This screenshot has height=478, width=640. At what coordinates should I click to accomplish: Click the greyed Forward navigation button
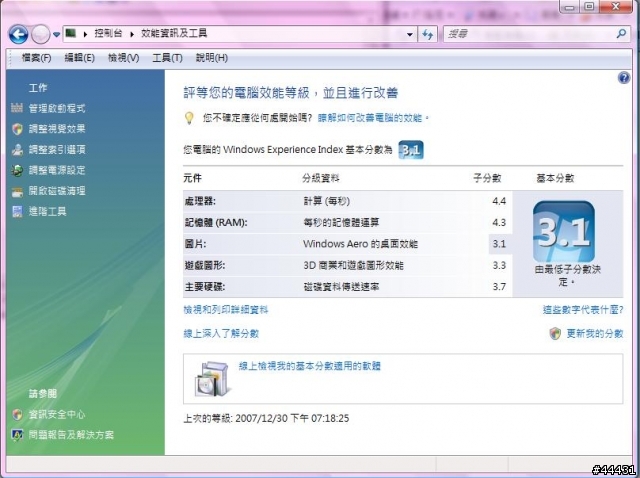click(x=40, y=34)
